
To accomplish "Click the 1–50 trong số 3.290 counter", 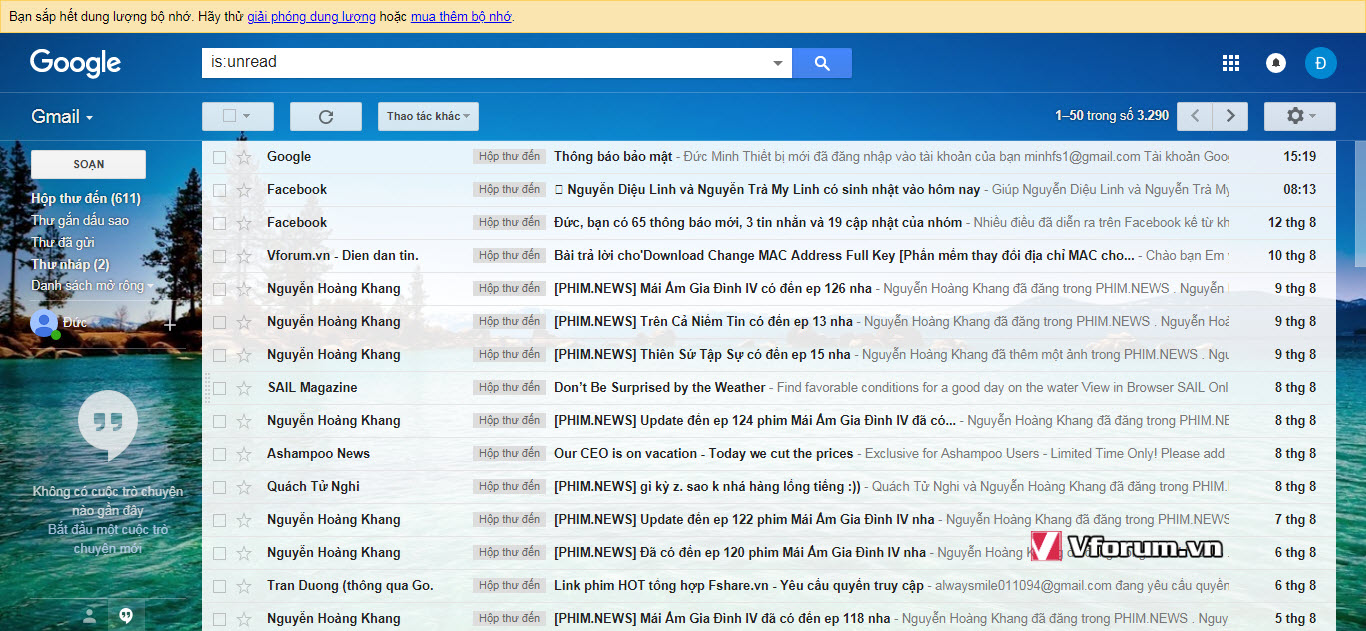I will (x=1112, y=116).
